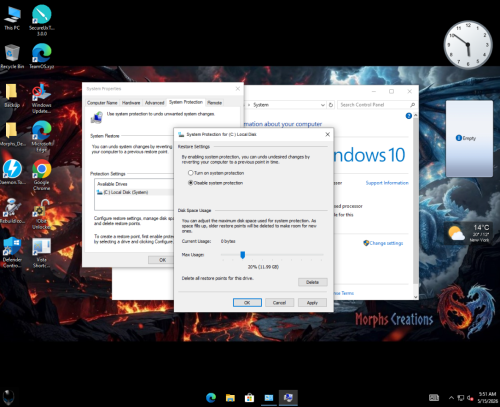Click the Max Usage slider thumb
The height and width of the screenshot is (407, 500).
[x=243, y=255]
